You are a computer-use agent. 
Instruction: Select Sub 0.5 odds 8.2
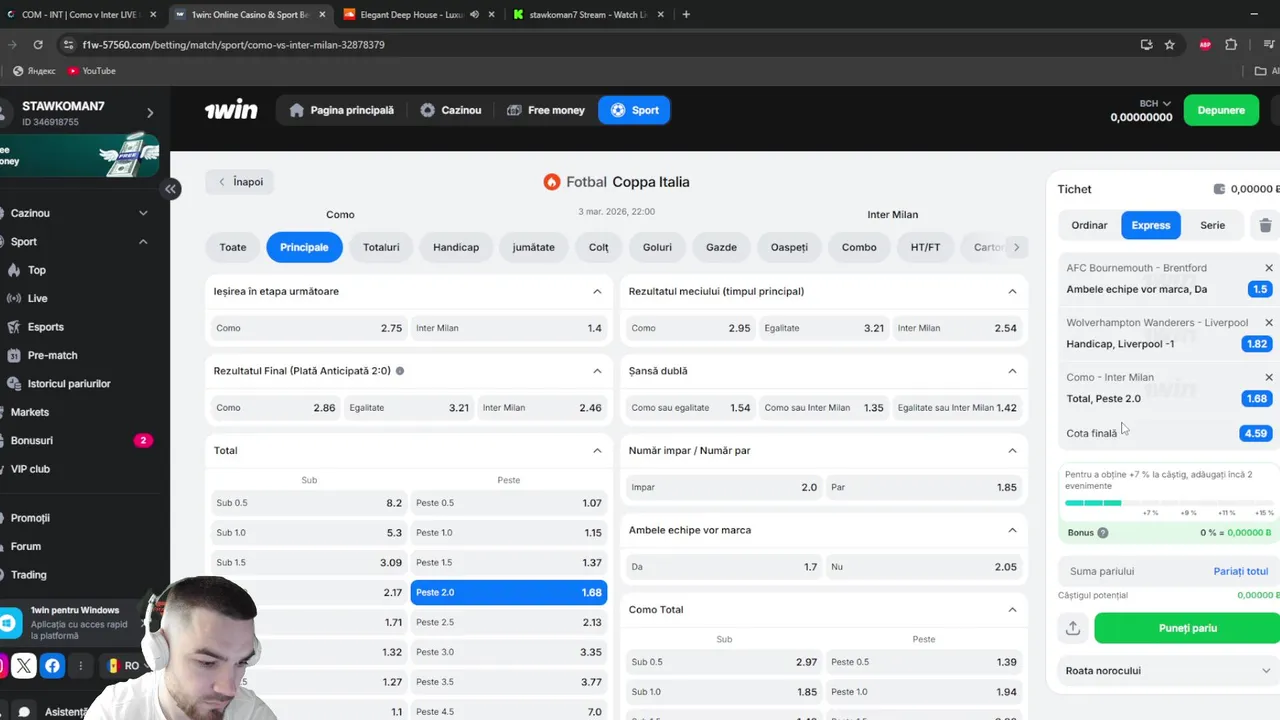[x=309, y=503]
